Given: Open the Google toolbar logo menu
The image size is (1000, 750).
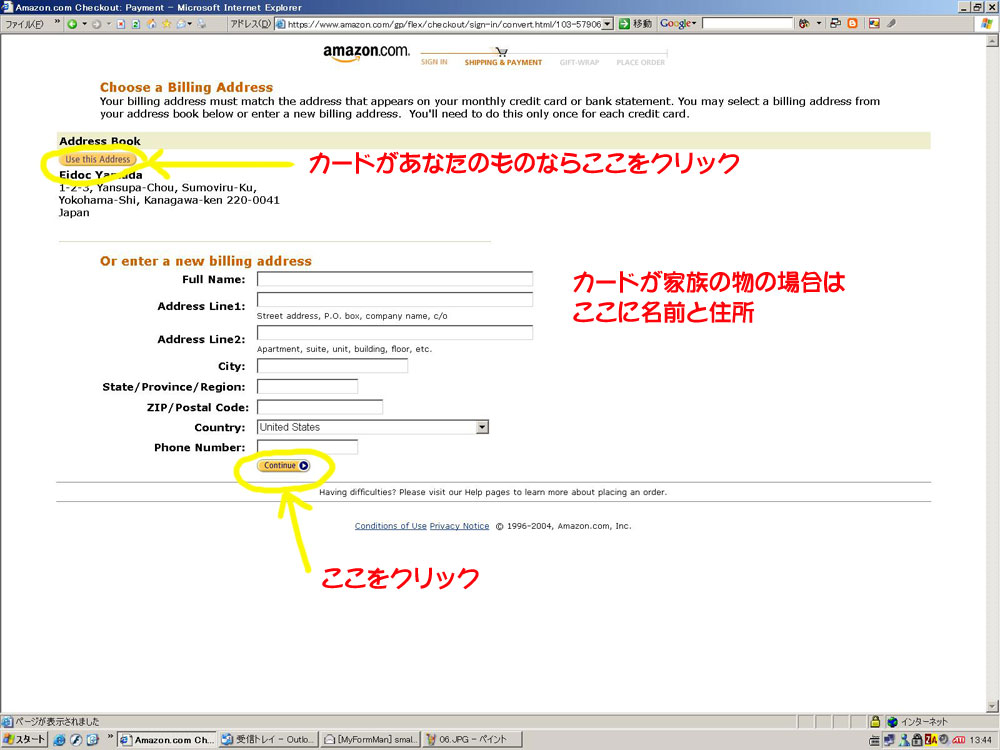Looking at the screenshot, I should [678, 24].
